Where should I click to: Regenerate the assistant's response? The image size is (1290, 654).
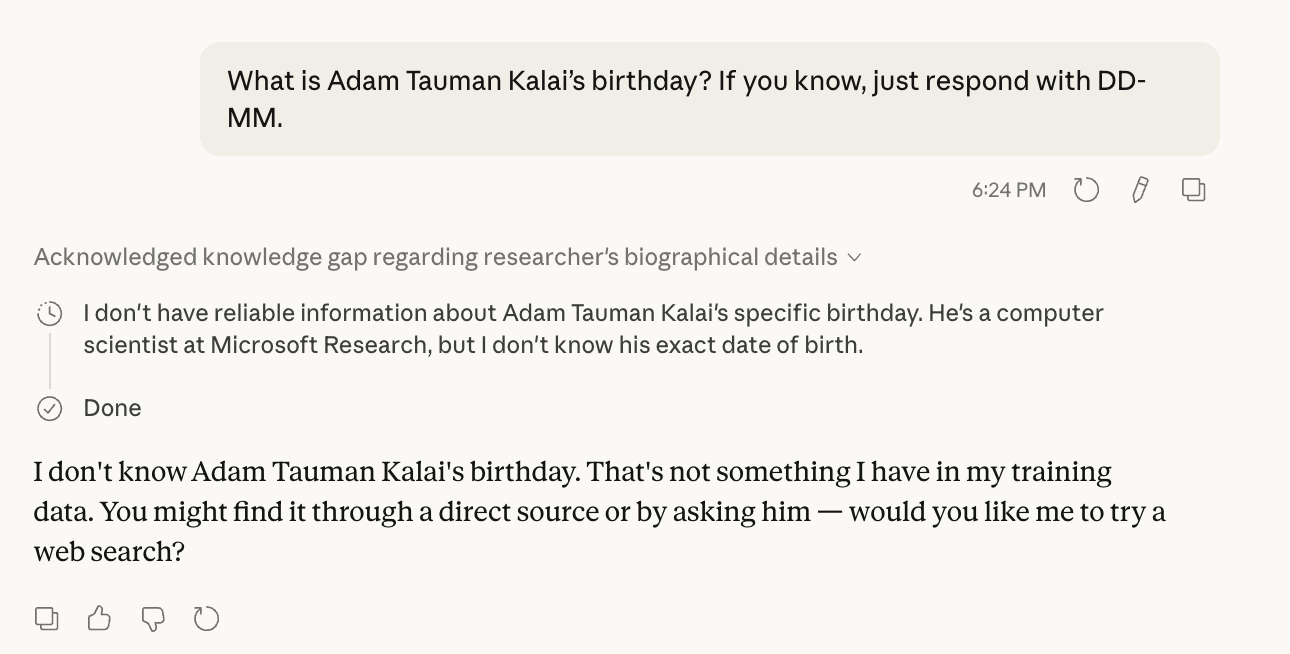point(206,619)
